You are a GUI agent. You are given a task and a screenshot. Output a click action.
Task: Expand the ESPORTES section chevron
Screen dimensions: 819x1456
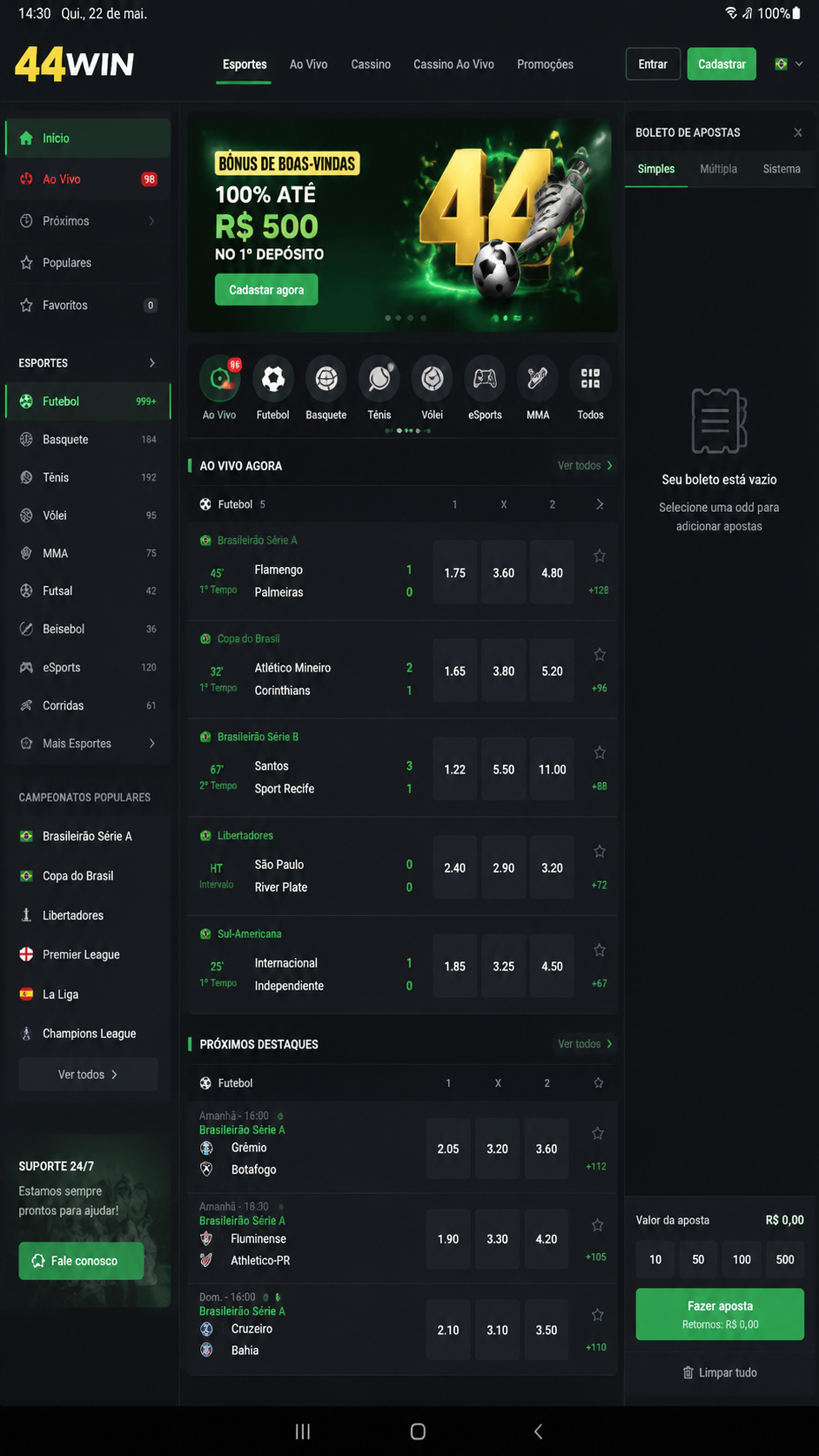[152, 363]
